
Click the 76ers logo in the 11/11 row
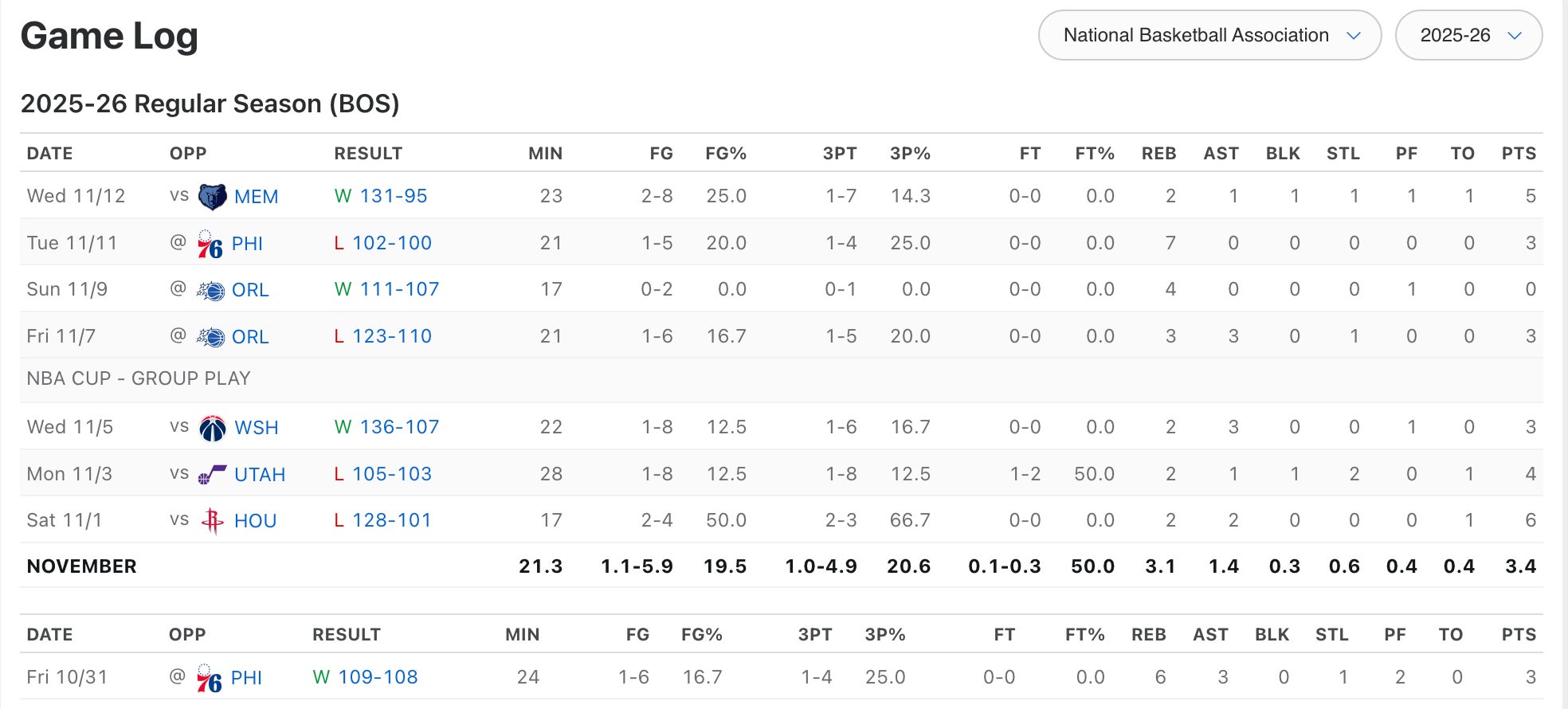coord(210,244)
